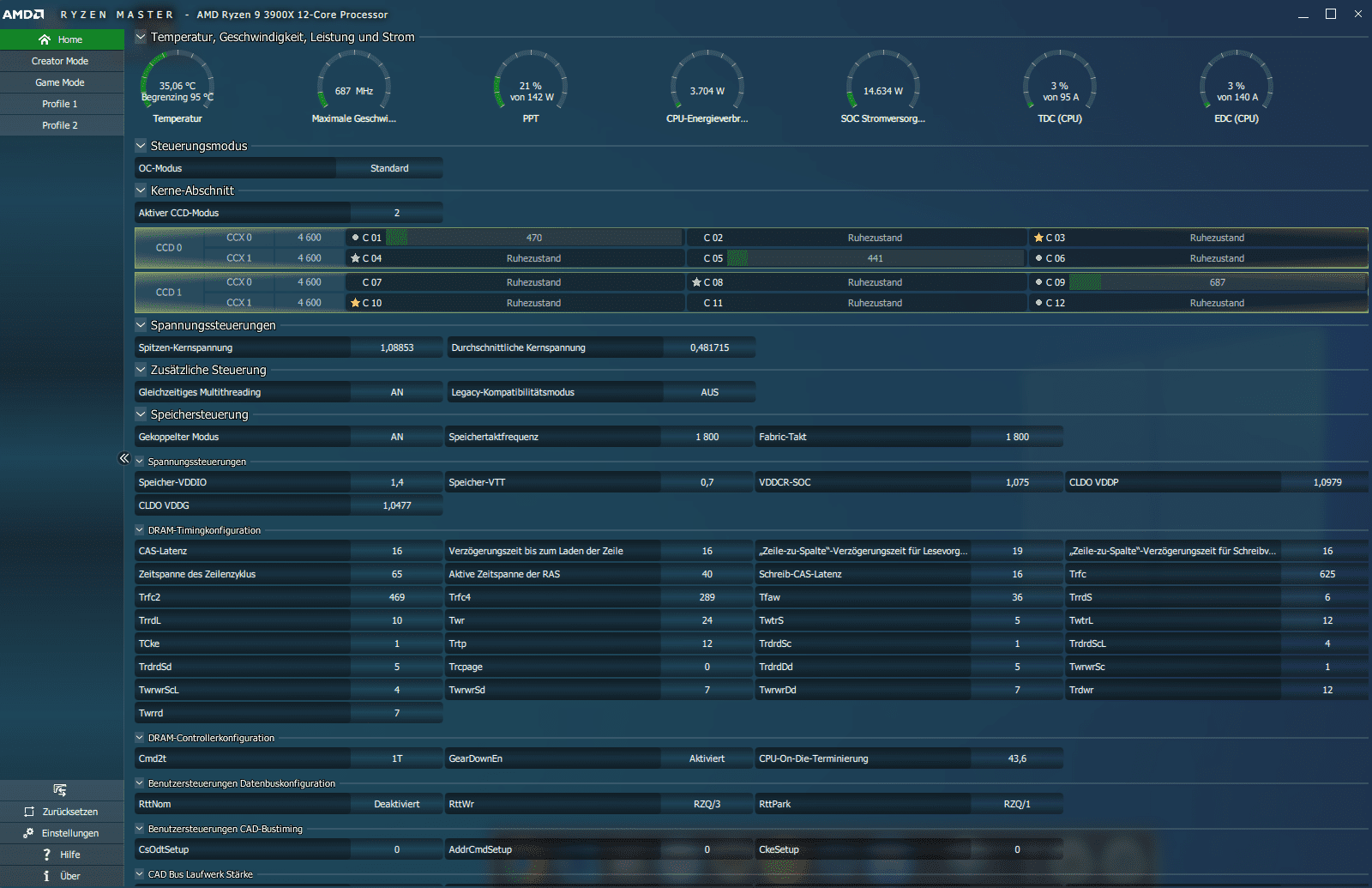
Task: Click the silver star on core C 04
Action: click(355, 258)
